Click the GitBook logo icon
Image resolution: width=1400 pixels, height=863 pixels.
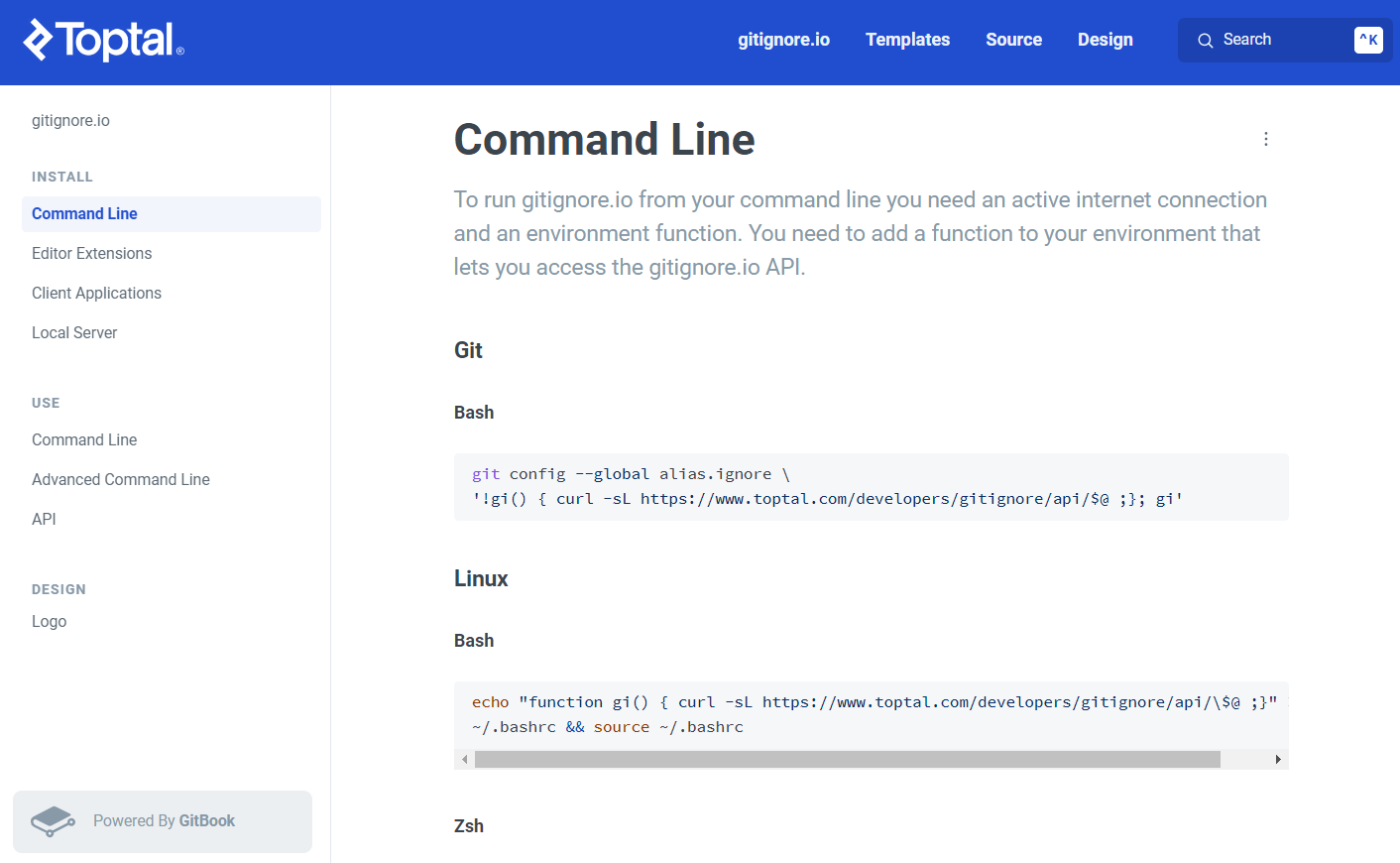[54, 821]
